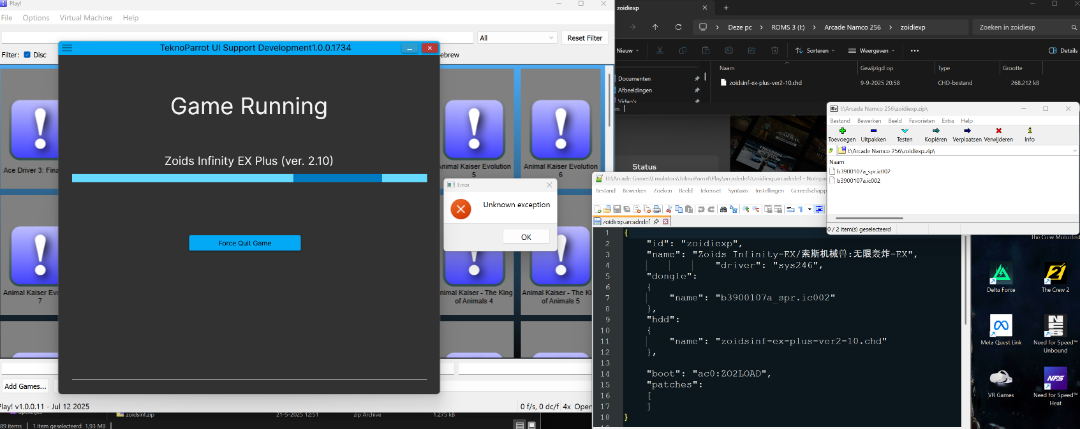Click the undo icon in Notepad++ toolbar
The width and height of the screenshot is (1080, 429).
pos(699,209)
